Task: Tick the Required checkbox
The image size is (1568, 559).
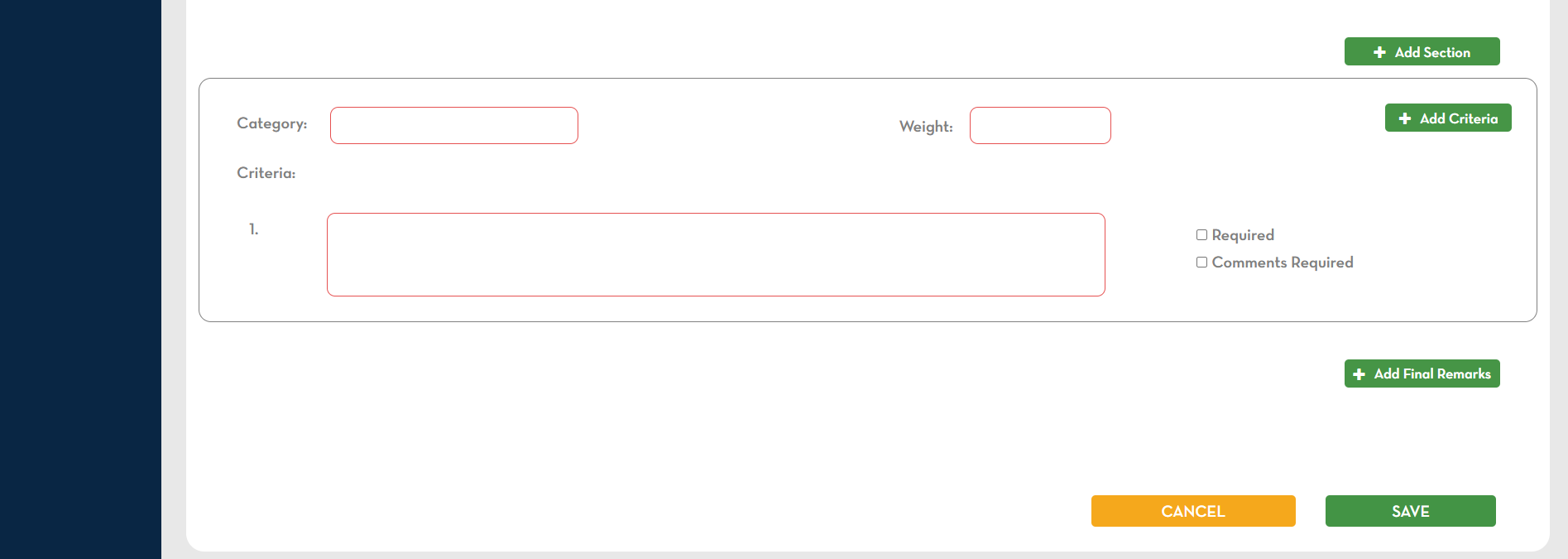Action: click(1201, 235)
